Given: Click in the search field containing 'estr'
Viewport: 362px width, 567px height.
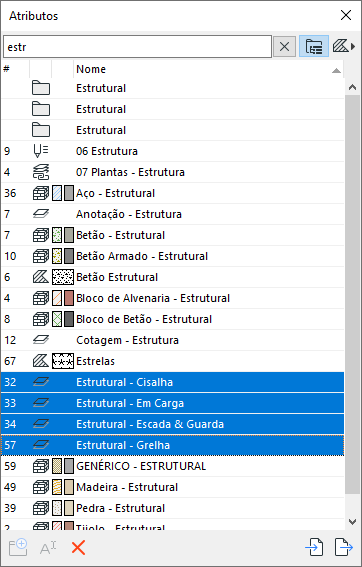Looking at the screenshot, I should tap(137, 46).
